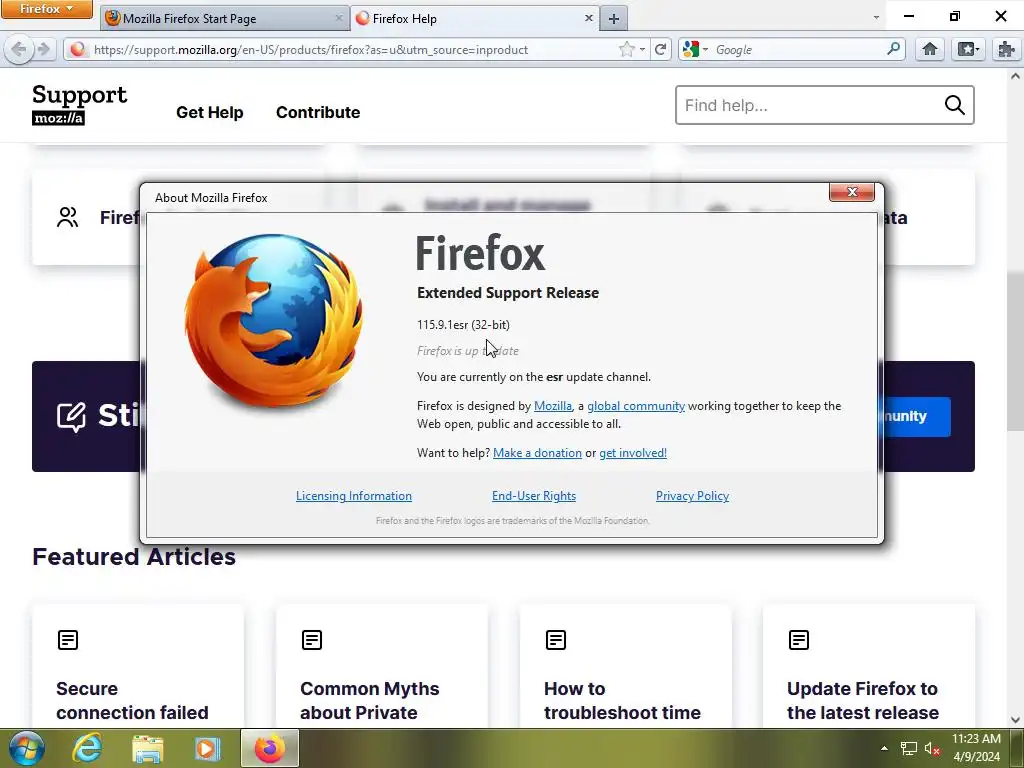Click the Make a donation link
Viewport: 1024px width, 768px height.
(x=537, y=453)
